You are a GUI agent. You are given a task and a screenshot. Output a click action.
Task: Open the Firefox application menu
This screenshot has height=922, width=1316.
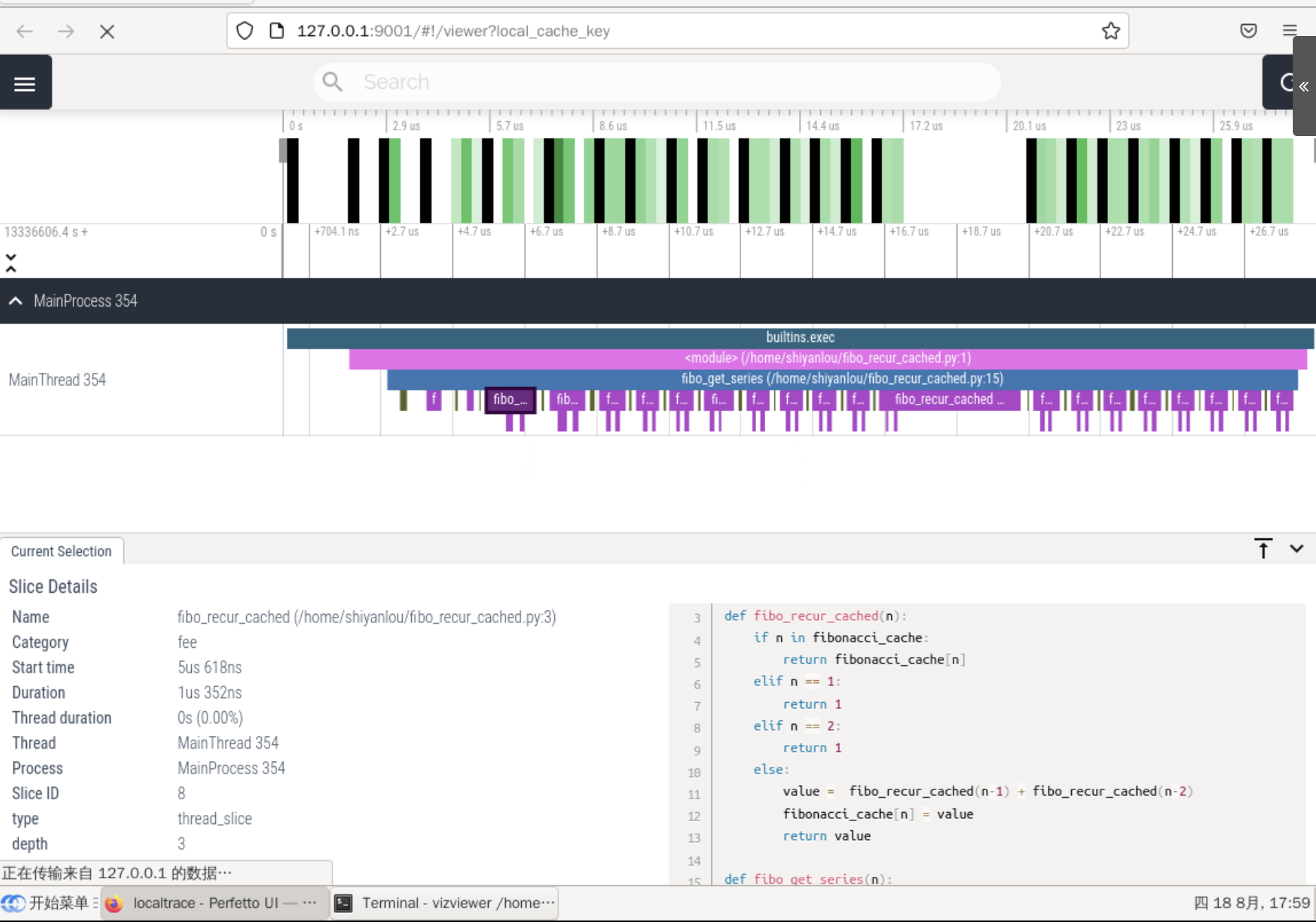pos(1290,31)
